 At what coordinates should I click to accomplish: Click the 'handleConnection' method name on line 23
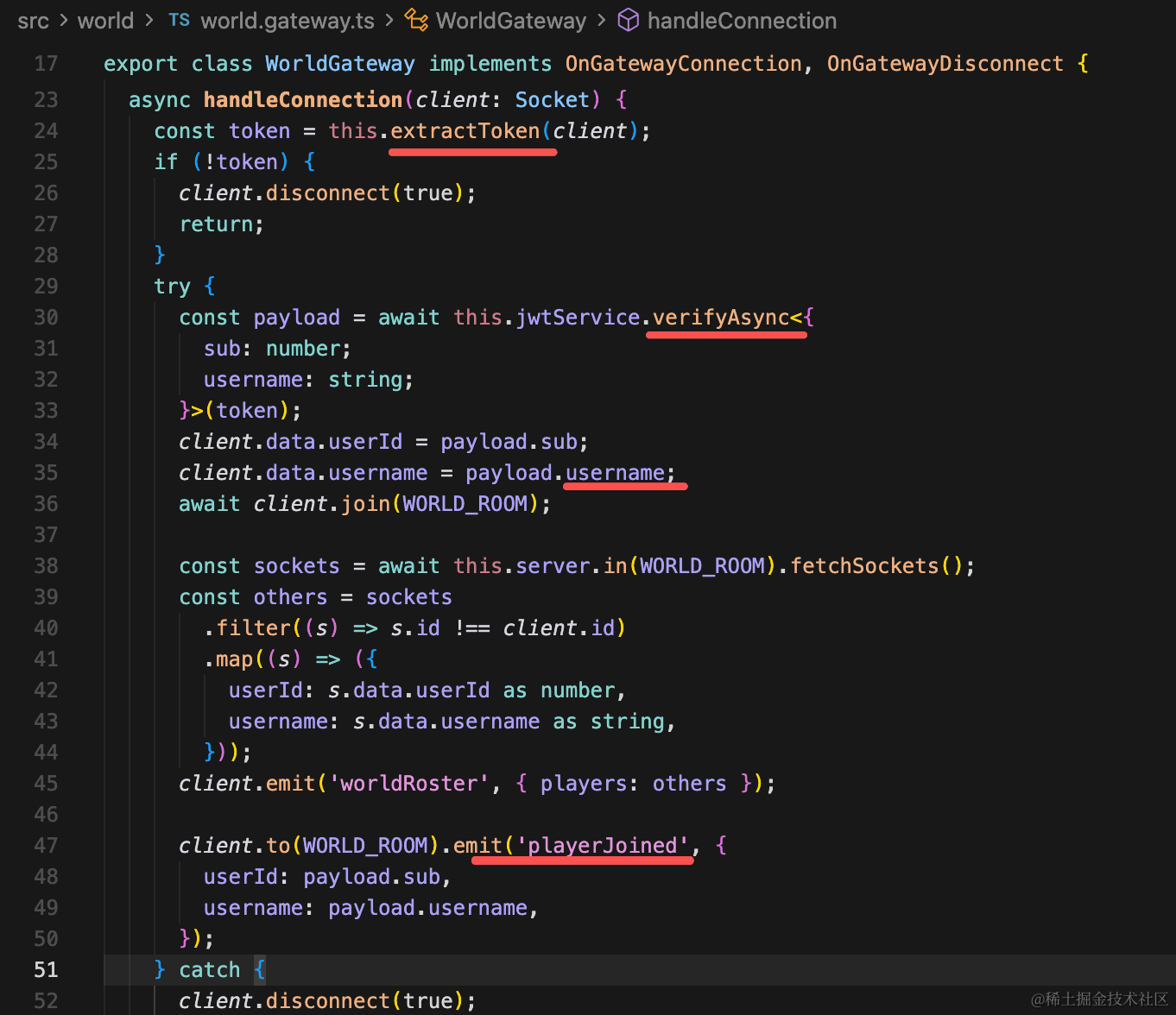coord(303,100)
